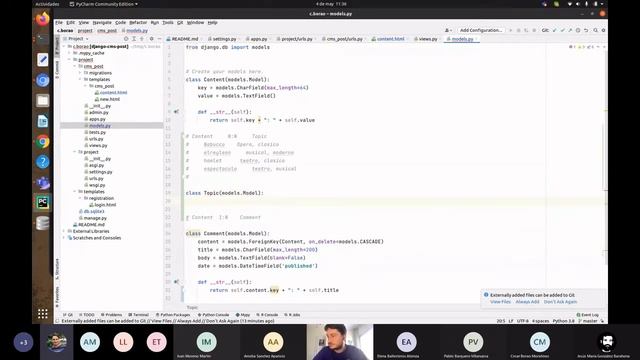This screenshot has width=640, height=360.
Task: Click the Git commit checkmark icon
Action: (562, 30)
